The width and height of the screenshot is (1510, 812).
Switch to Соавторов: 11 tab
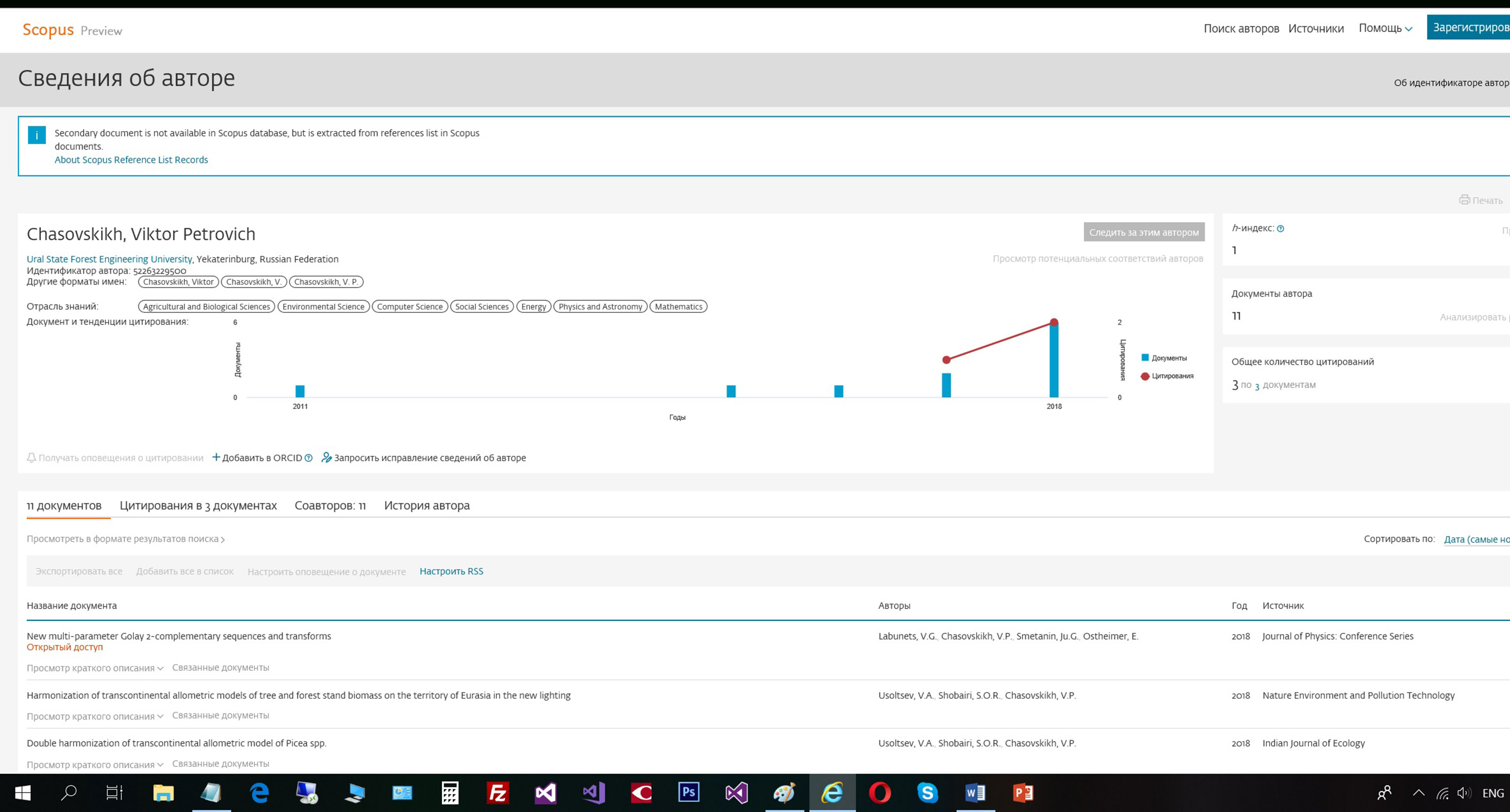pos(330,506)
